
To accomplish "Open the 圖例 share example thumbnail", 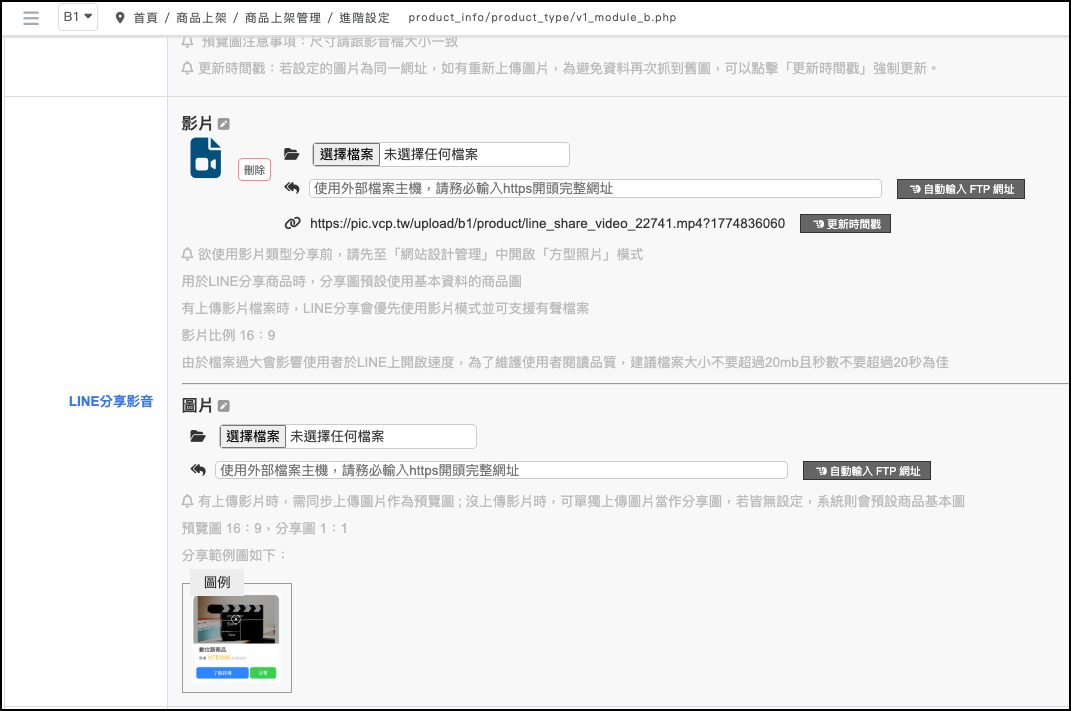I will coord(236,637).
